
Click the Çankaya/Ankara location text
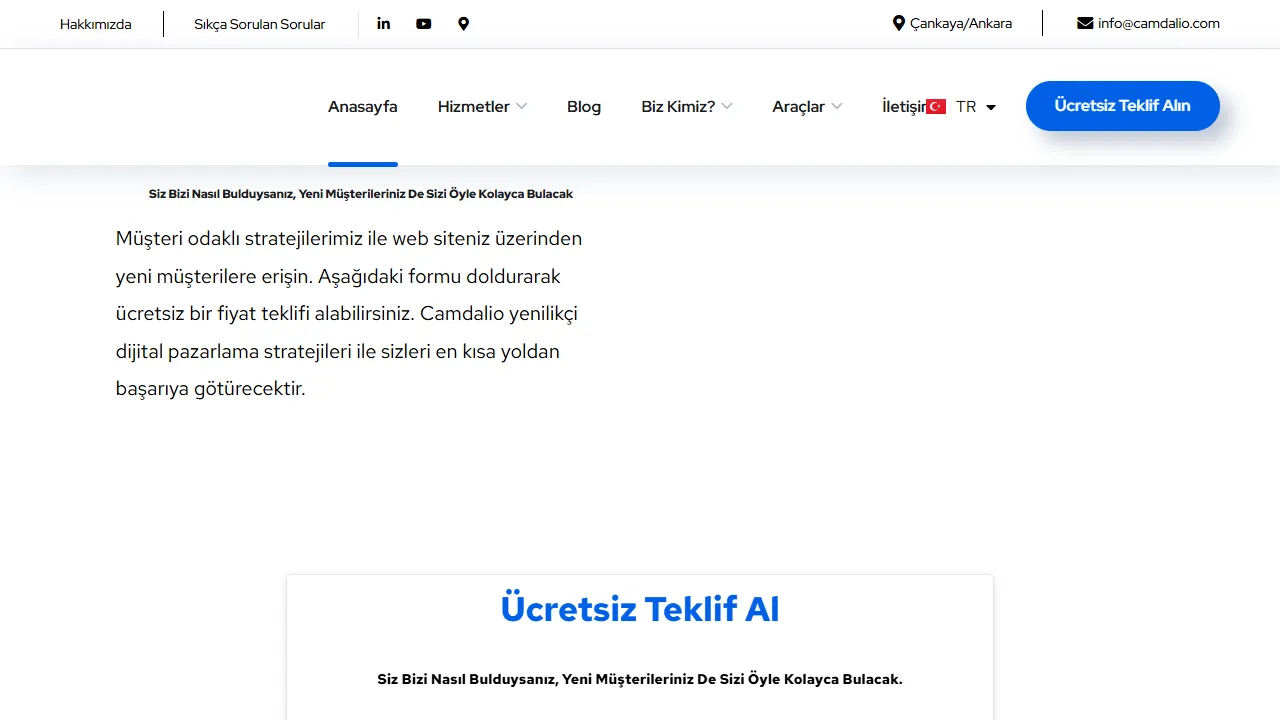960,23
